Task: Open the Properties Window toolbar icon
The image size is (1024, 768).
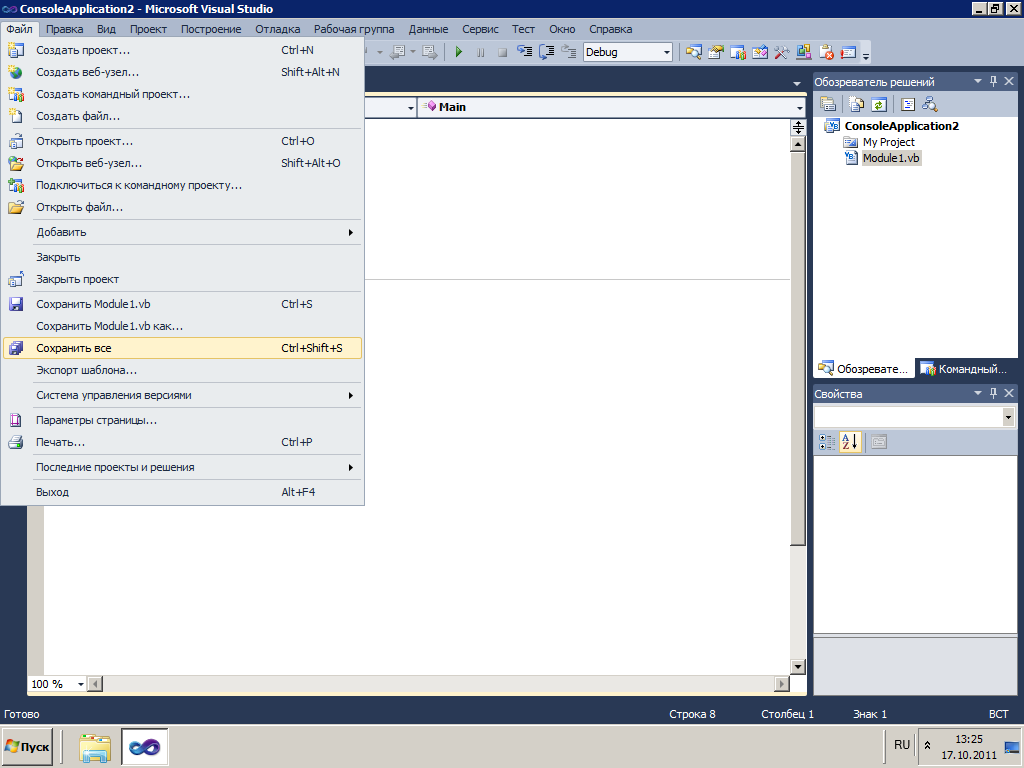Action: [716, 52]
